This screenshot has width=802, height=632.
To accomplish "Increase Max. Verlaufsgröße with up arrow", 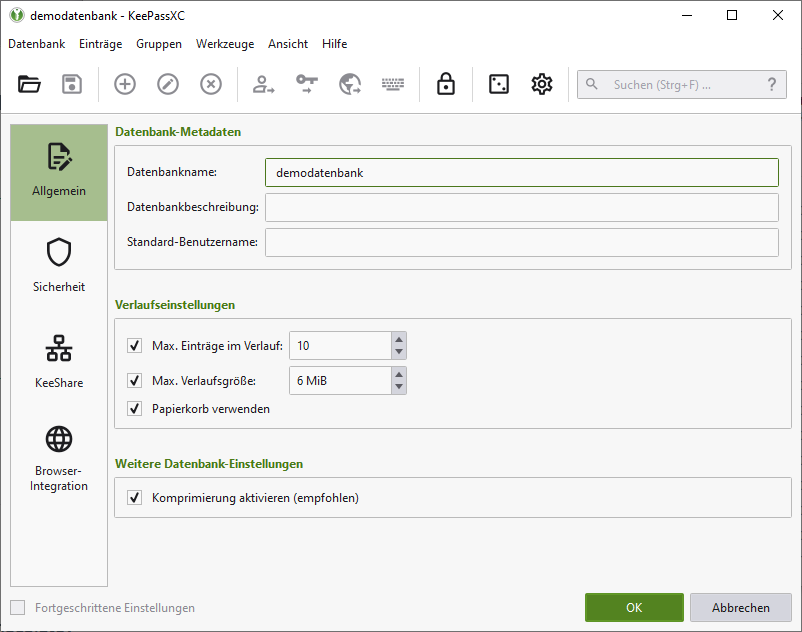I will [399, 374].
